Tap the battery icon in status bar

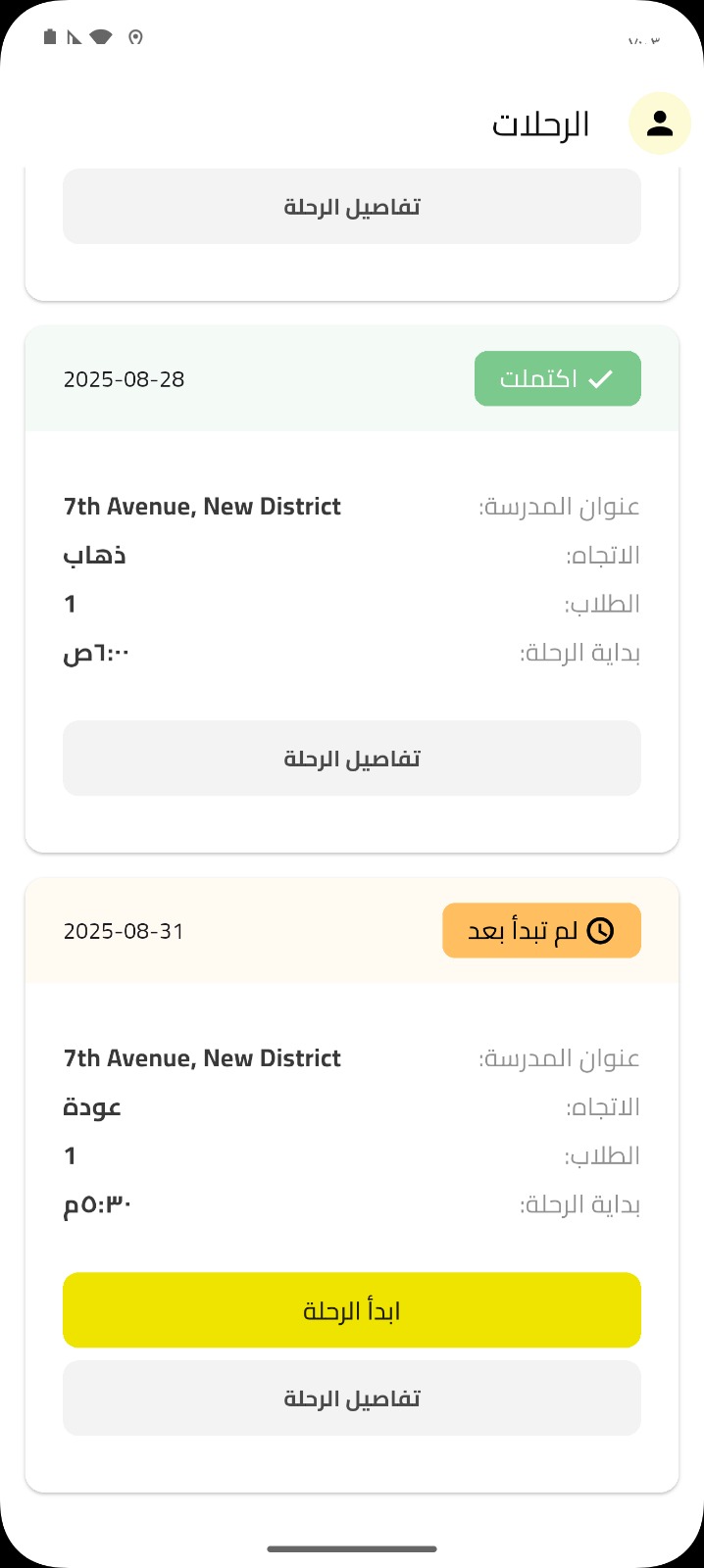click(50, 37)
